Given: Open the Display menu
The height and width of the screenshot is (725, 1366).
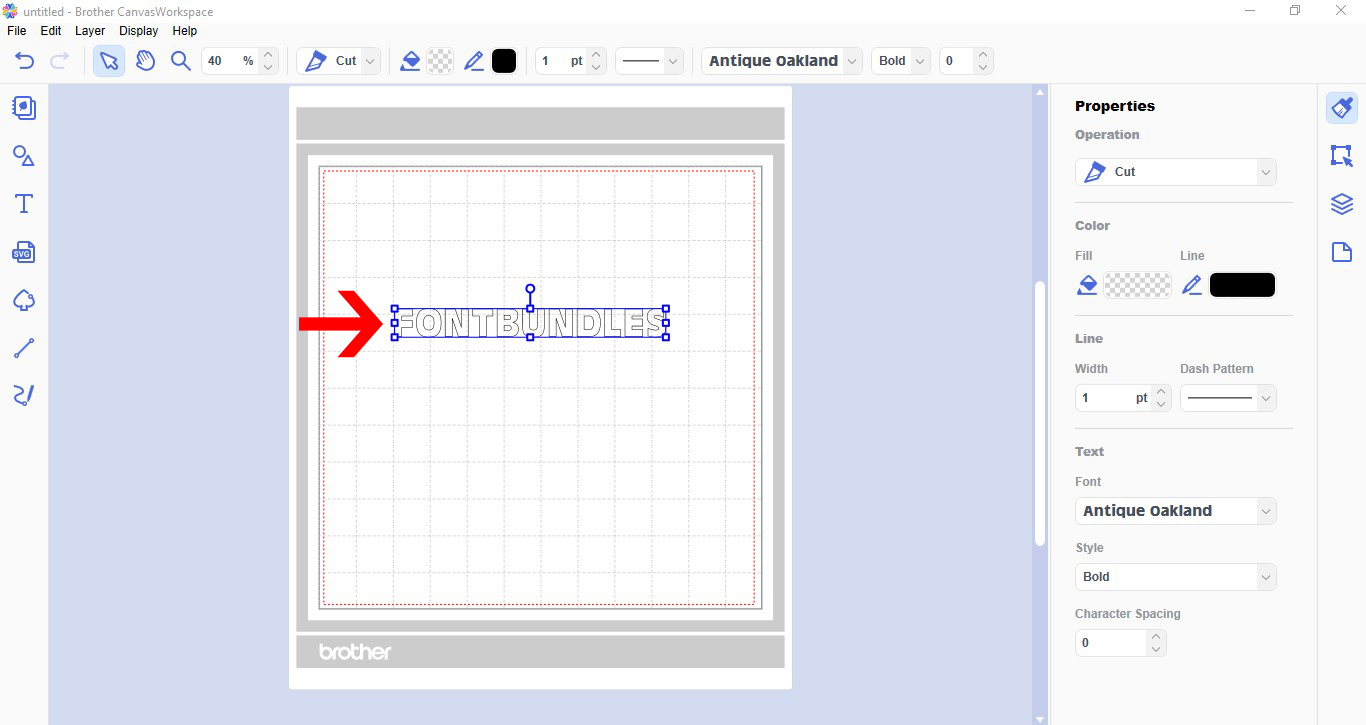Looking at the screenshot, I should pyautogui.click(x=139, y=31).
